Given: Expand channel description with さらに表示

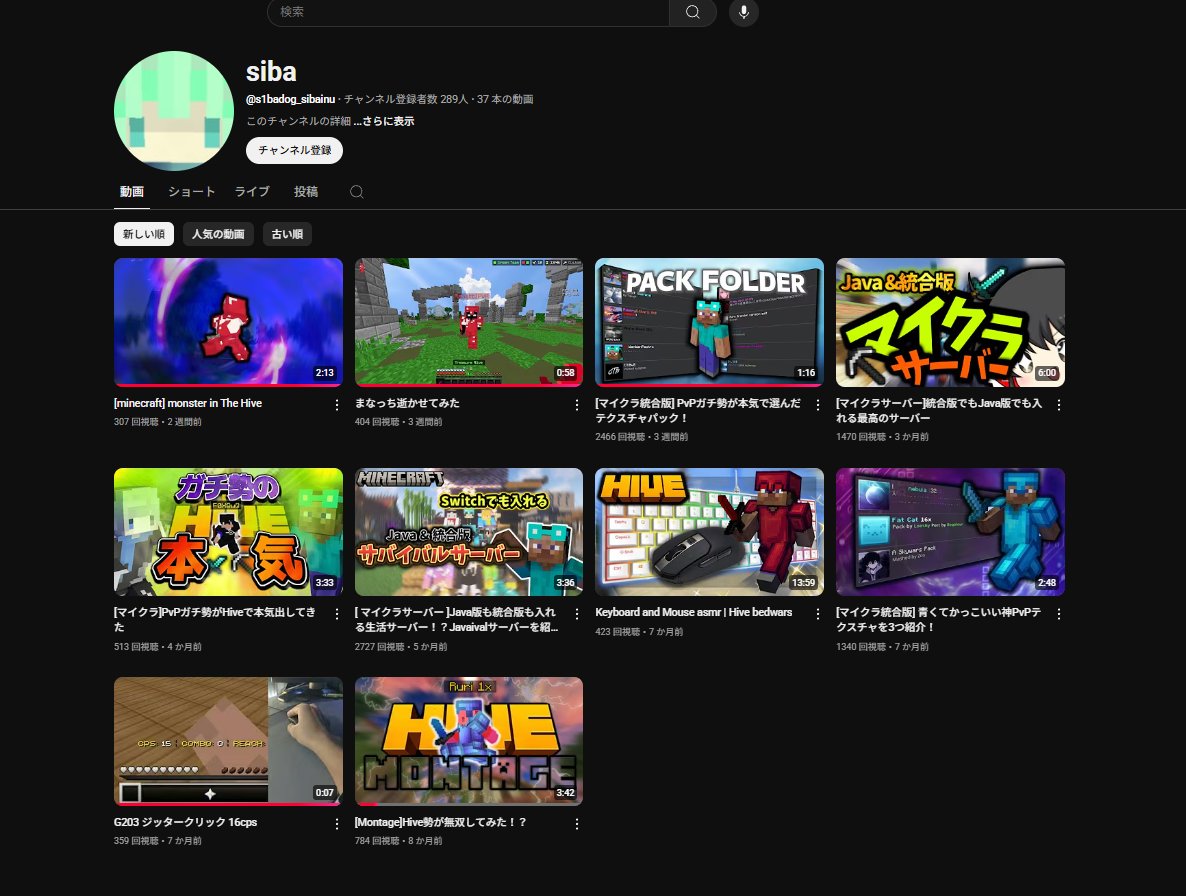Looking at the screenshot, I should pos(384,121).
